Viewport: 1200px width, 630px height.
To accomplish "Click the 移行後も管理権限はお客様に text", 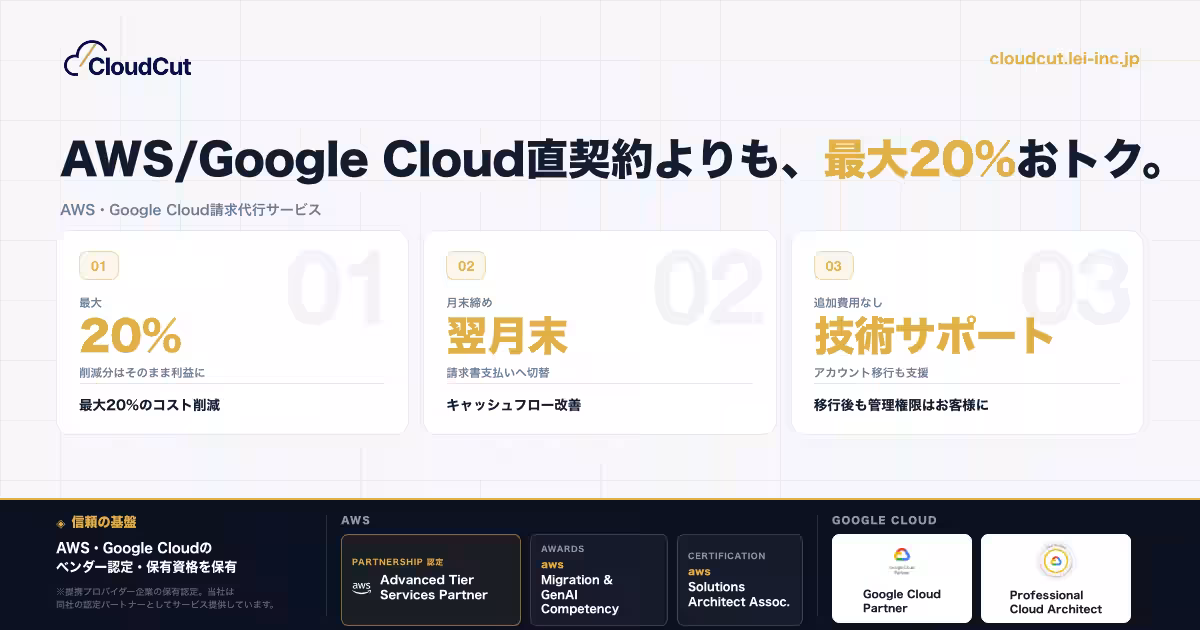I will pyautogui.click(x=902, y=405).
